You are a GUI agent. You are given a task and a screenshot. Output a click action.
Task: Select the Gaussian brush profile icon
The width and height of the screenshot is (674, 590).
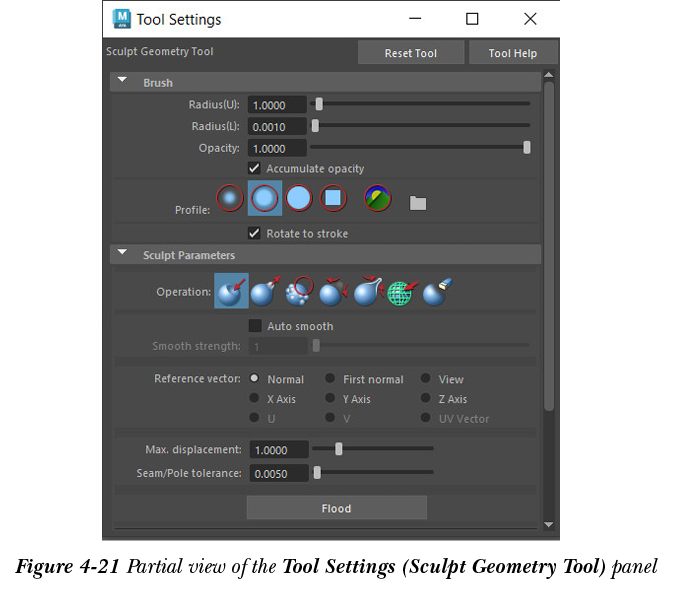[231, 198]
